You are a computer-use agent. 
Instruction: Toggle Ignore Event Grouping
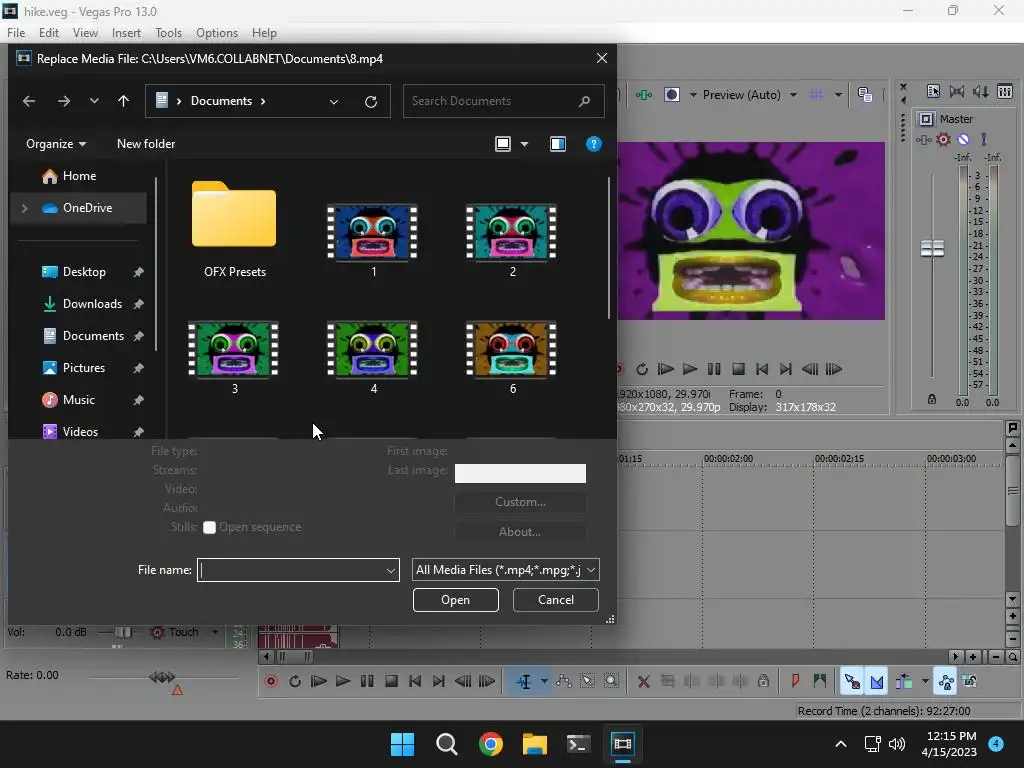pyautogui.click(x=970, y=681)
